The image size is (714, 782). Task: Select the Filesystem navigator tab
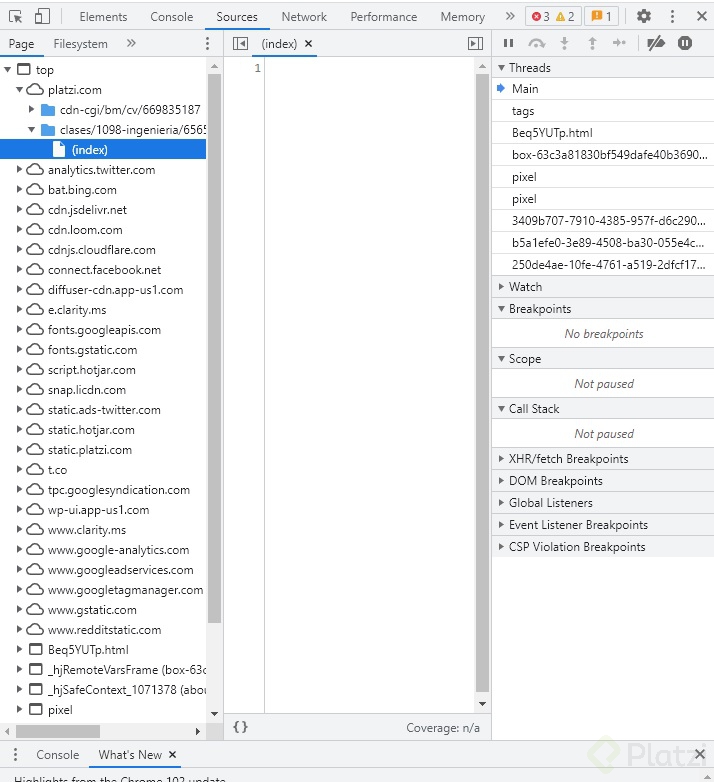pyautogui.click(x=80, y=43)
